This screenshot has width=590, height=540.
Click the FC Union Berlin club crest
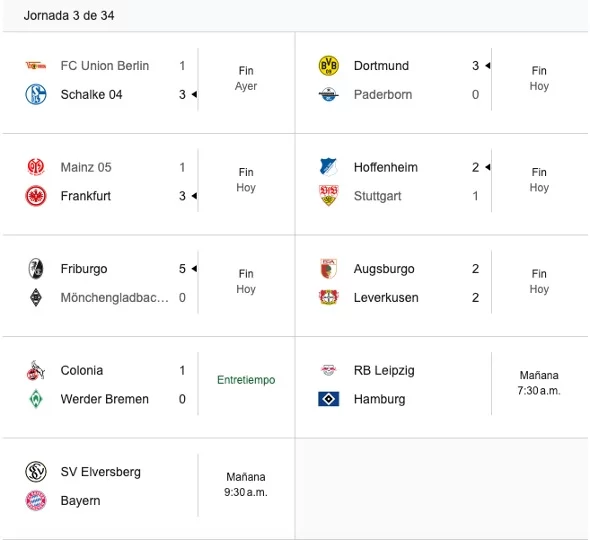click(36, 66)
